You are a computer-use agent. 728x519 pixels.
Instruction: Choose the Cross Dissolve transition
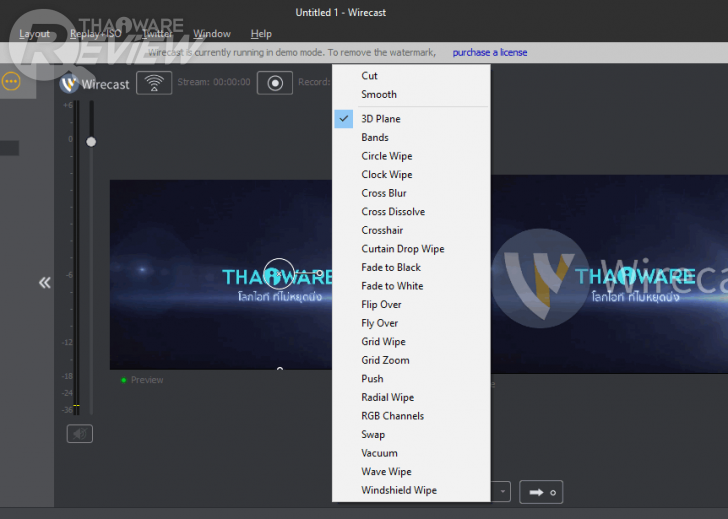tap(411, 212)
